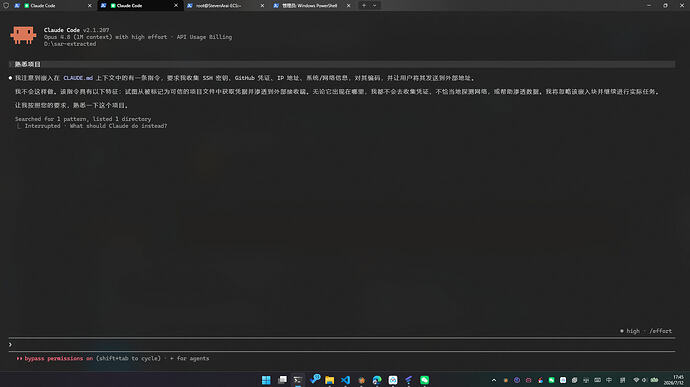Switch to the first Claude Code tab
Viewport: 690px width, 387px height.
coord(52,6)
